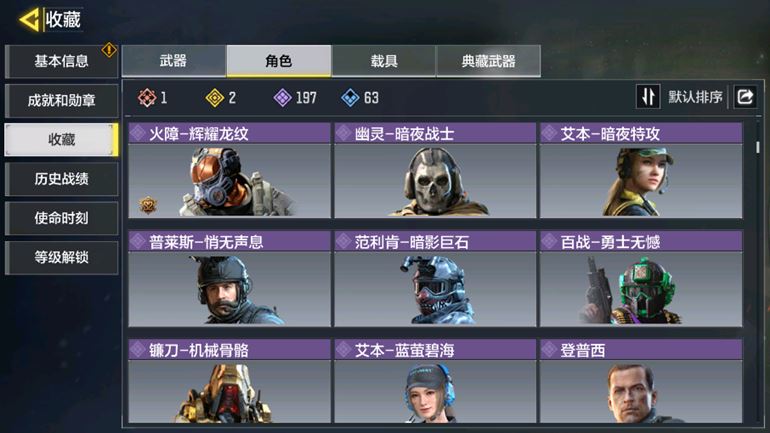Select 等级解锁 sidebar button

point(61,258)
